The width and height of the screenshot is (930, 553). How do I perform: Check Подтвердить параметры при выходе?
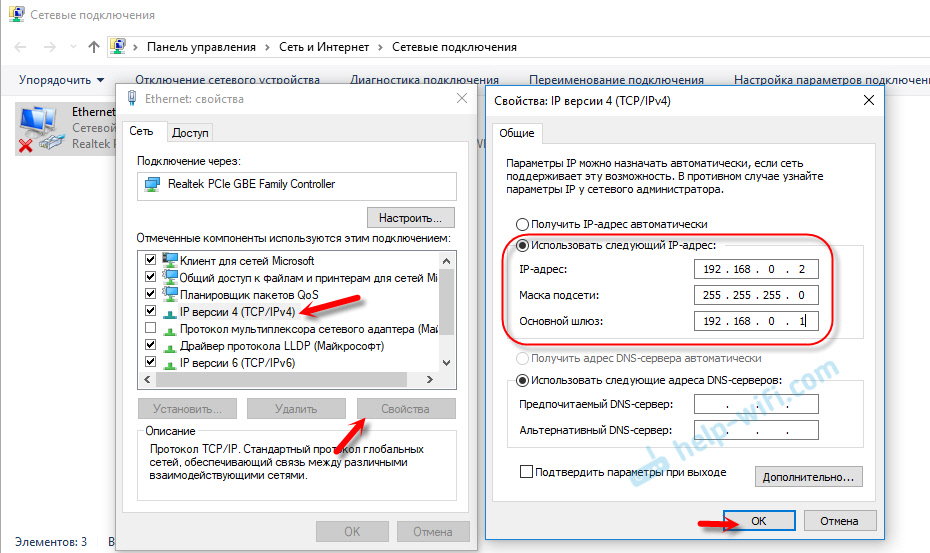click(x=526, y=472)
